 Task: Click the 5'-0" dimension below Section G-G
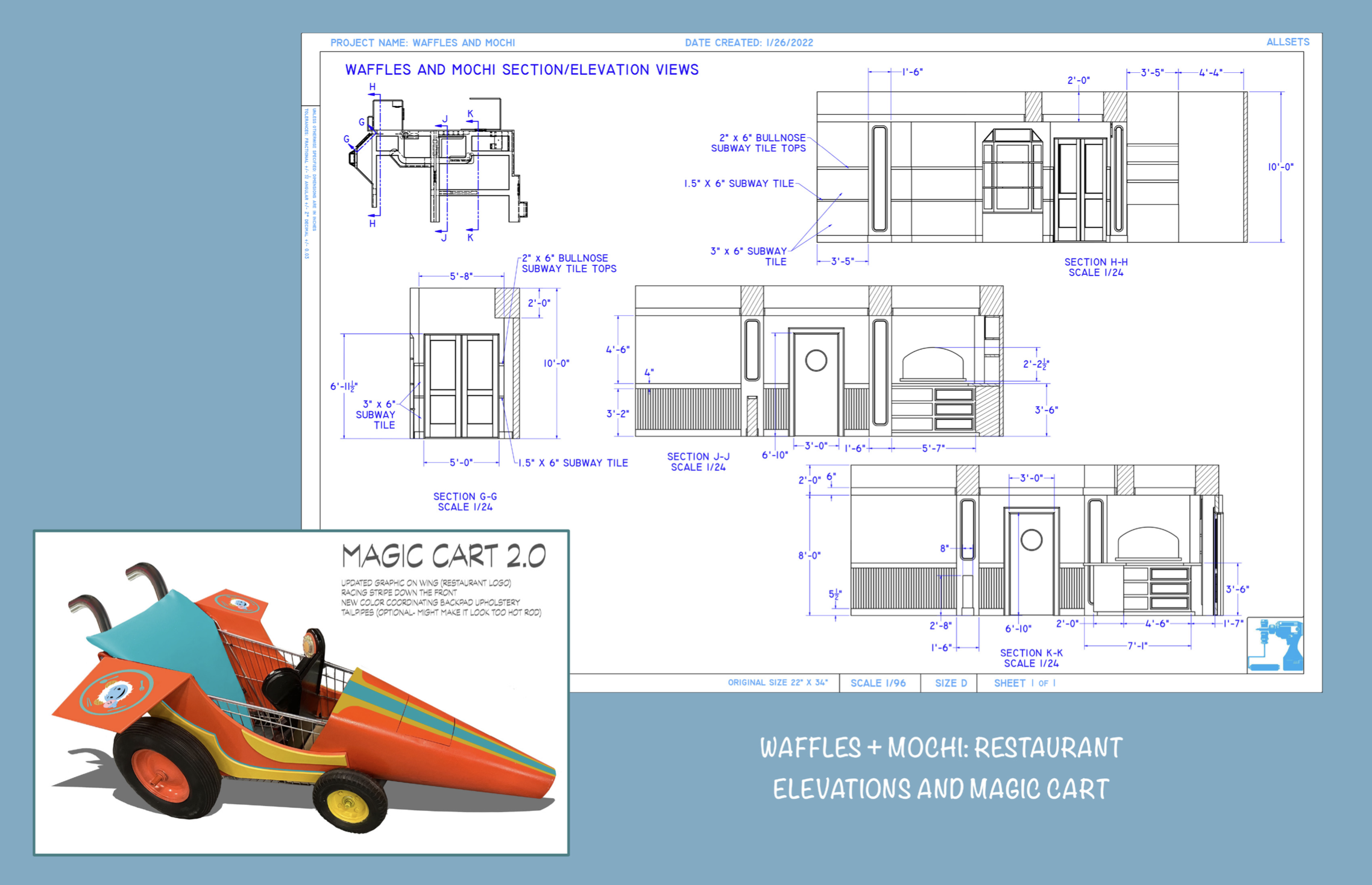[x=461, y=462]
